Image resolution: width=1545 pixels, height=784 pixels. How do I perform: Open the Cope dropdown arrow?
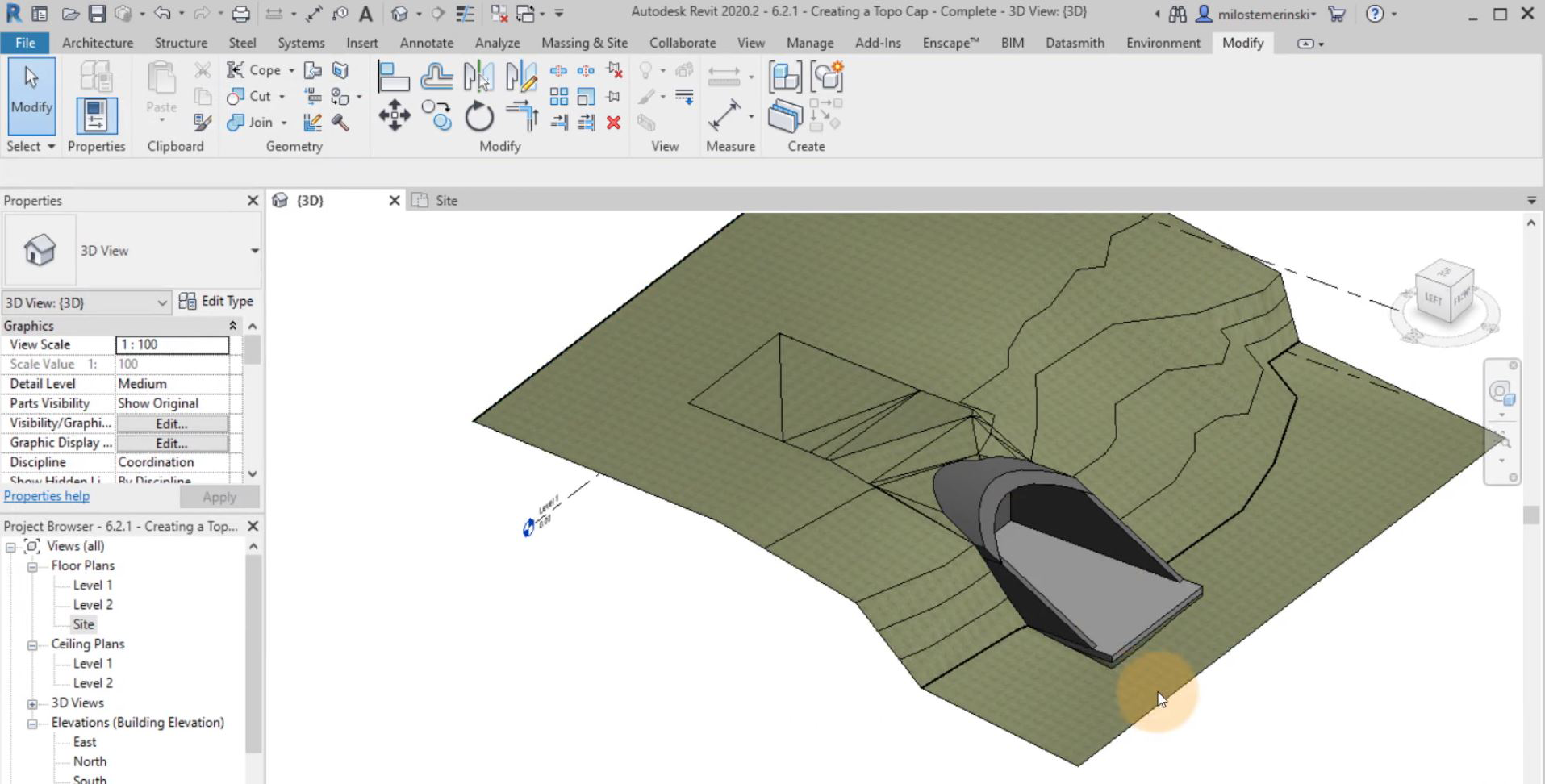point(291,70)
